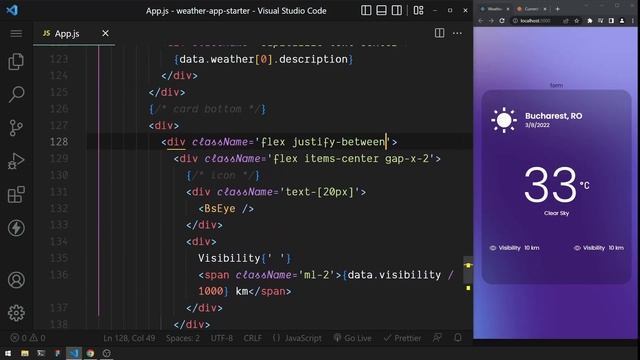
Task: Reload the localhost page in Chrome
Action: point(502,20)
